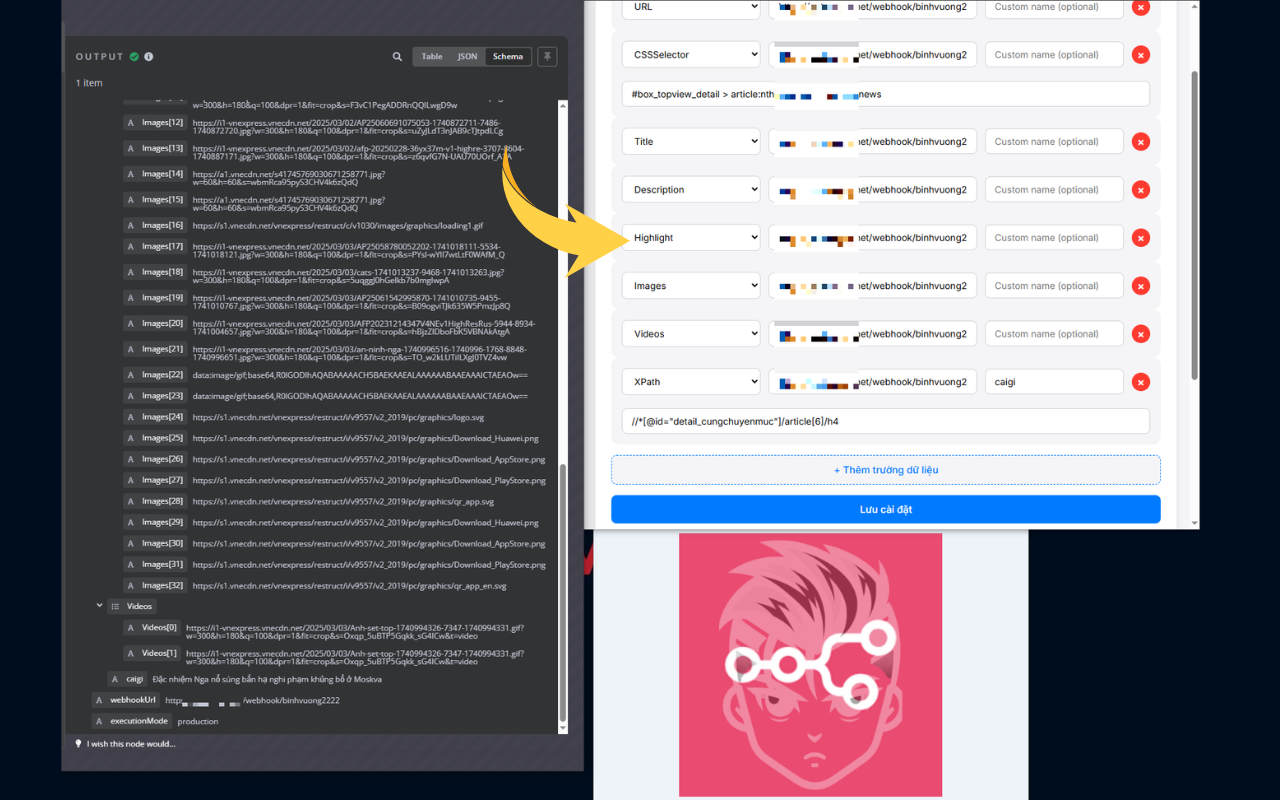Remove the Highlight field with its red X
Screen dimensions: 1280x800
pos(1140,237)
